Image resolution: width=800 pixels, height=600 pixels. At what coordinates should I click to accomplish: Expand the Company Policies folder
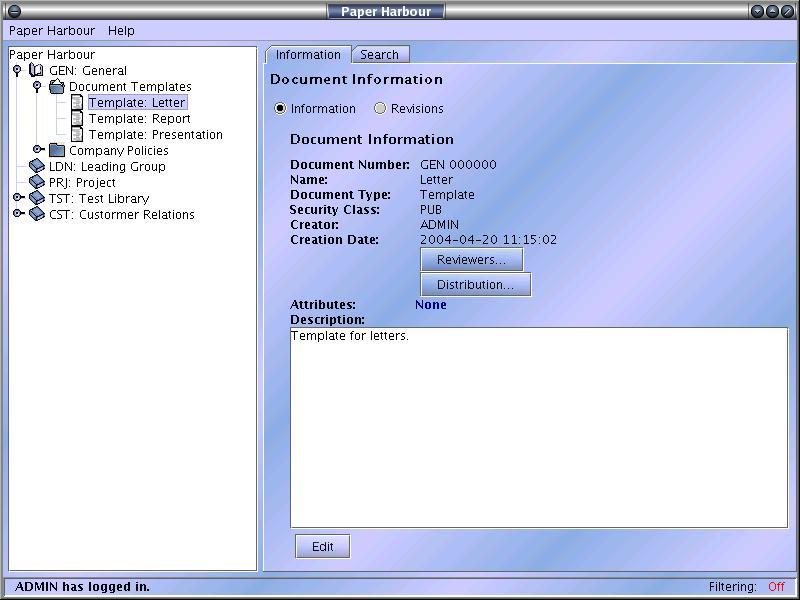(38, 149)
